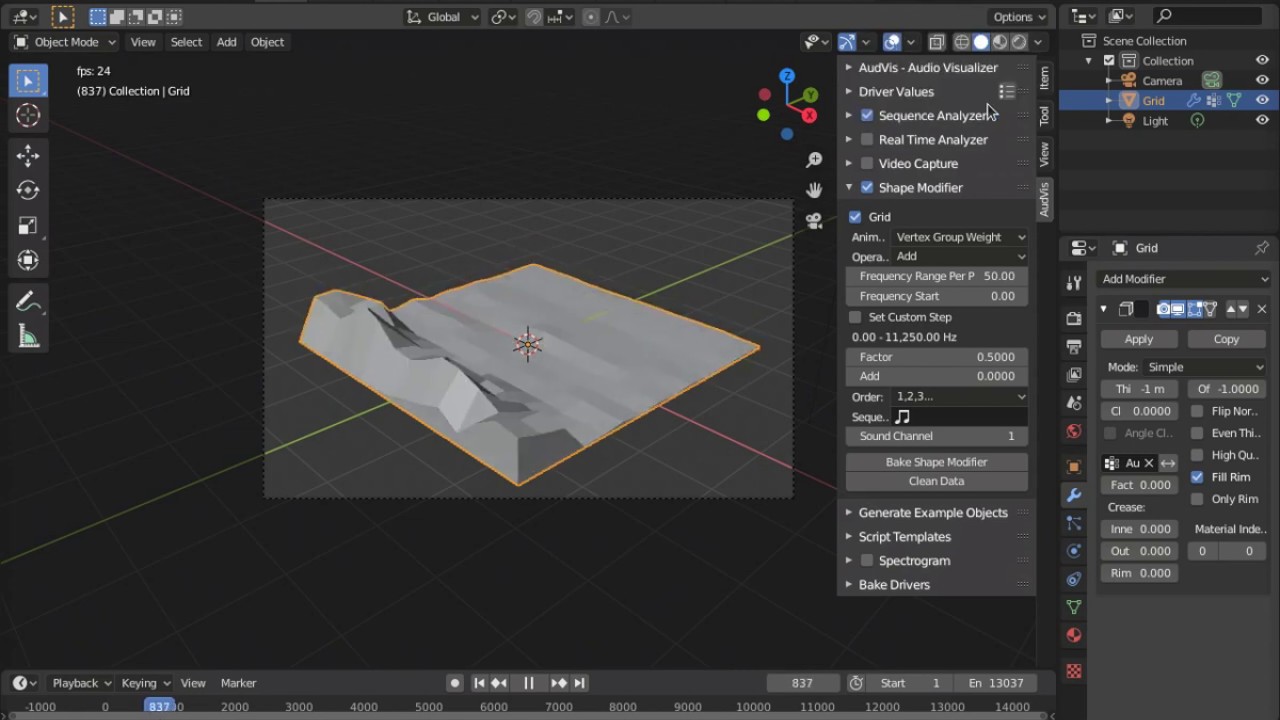
Task: Activate the Scale tool
Action: (x=28, y=225)
